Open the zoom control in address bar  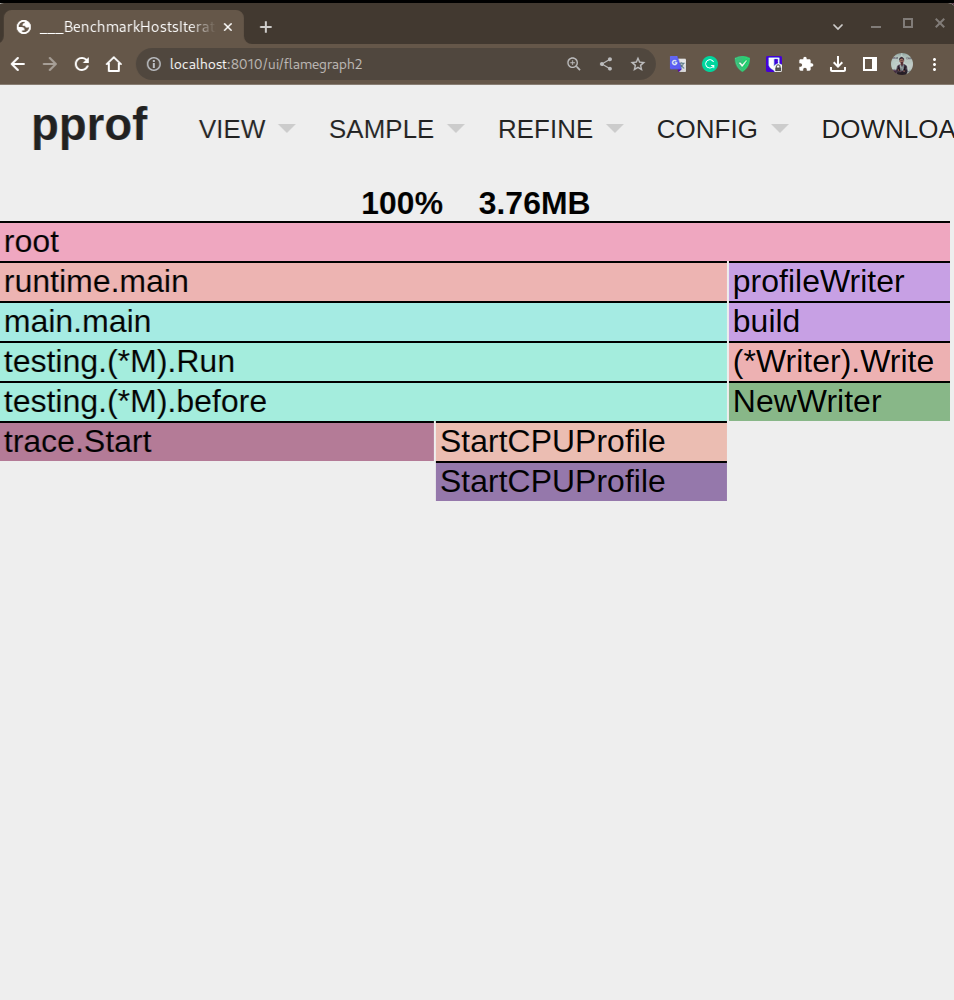(x=574, y=64)
